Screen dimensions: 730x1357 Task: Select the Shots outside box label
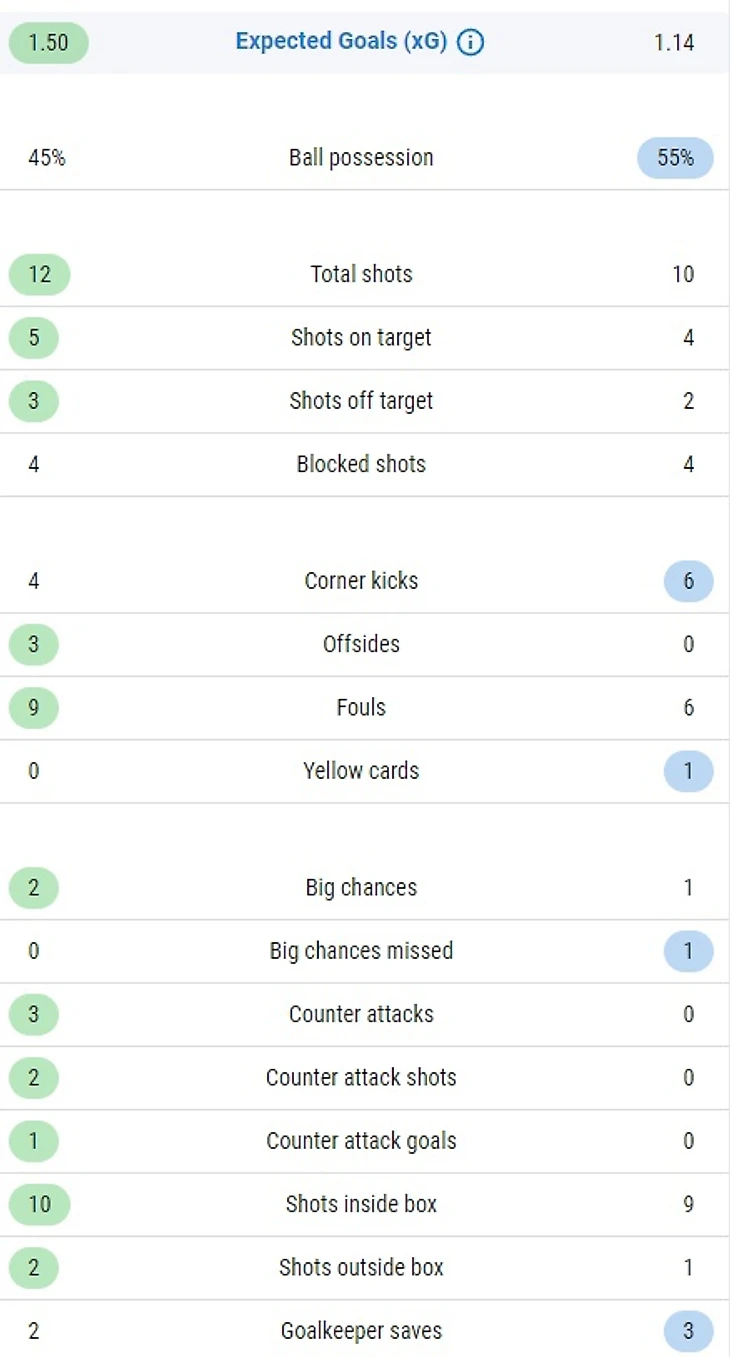pos(361,1267)
